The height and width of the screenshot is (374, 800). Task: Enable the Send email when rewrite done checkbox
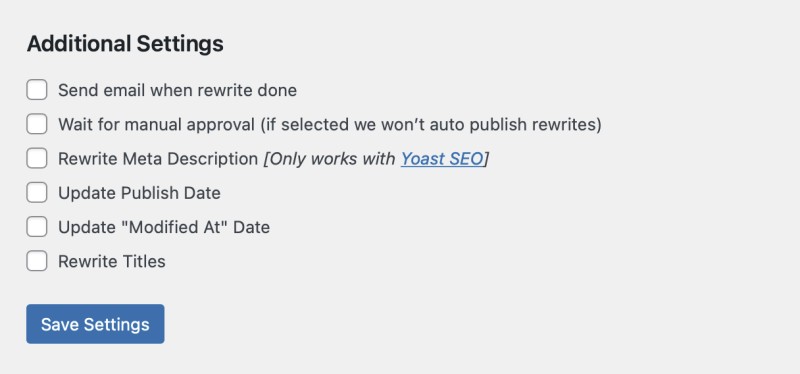coord(37,90)
